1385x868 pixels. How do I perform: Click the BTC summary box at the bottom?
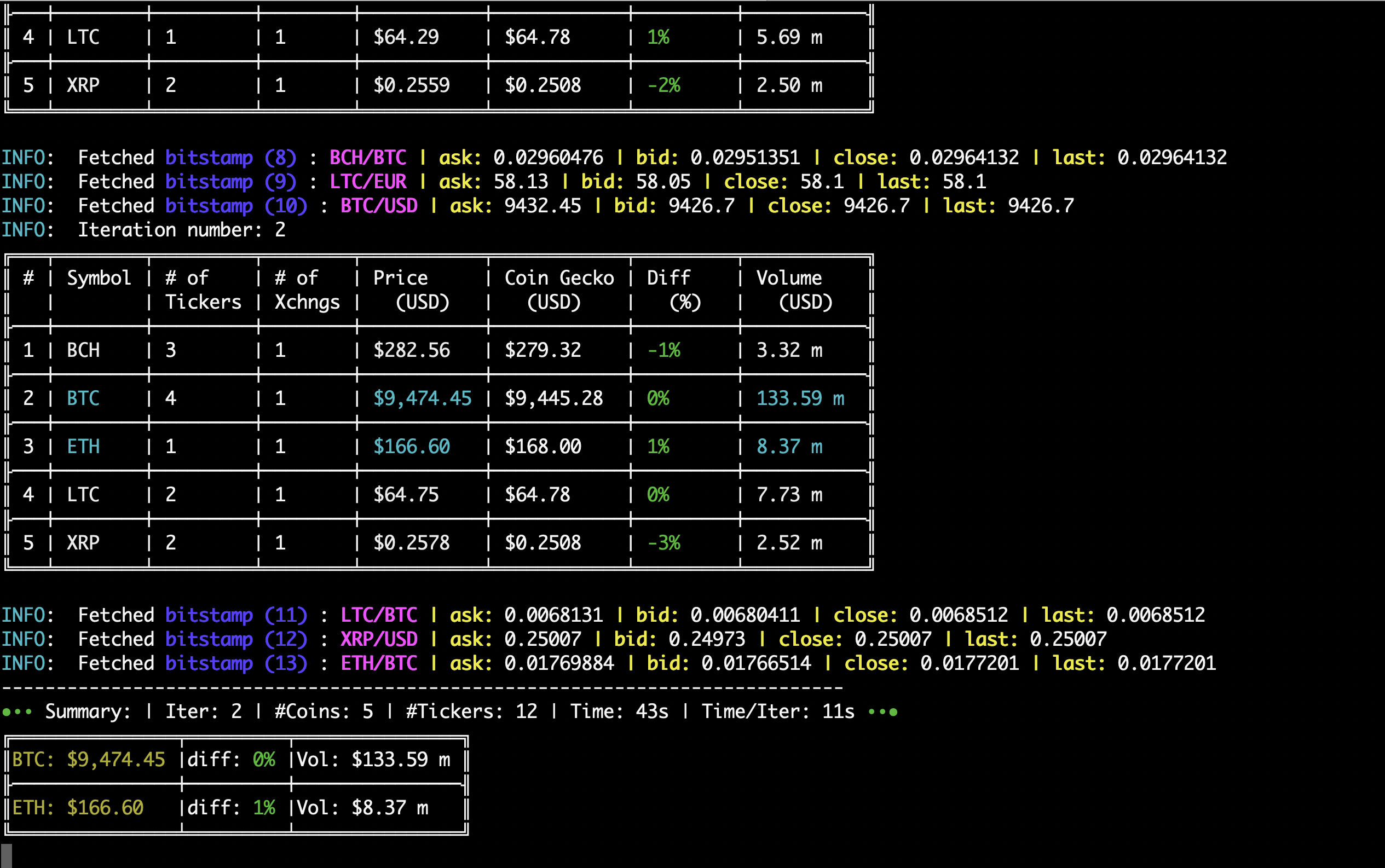tap(89, 760)
